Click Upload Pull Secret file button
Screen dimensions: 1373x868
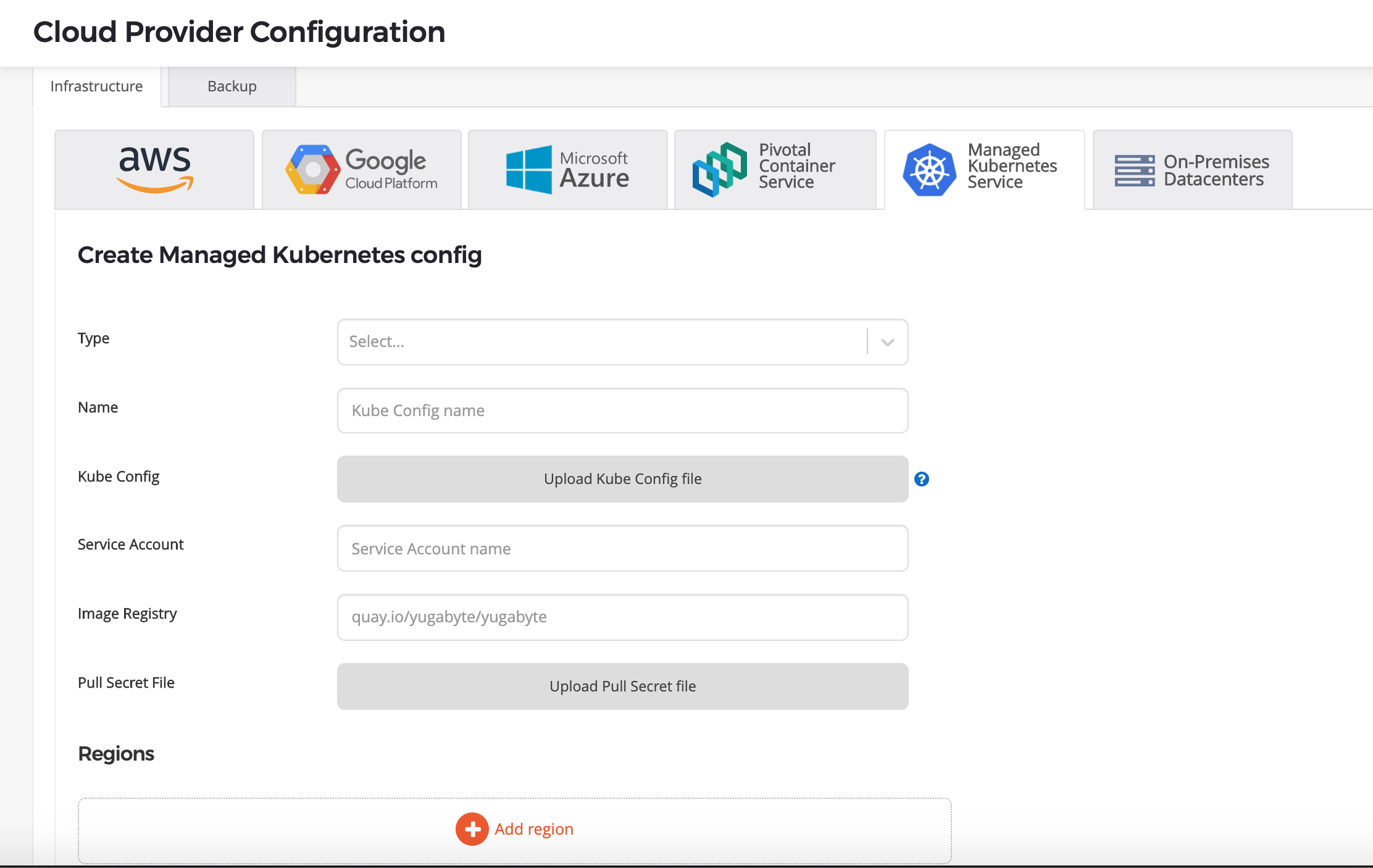[x=622, y=686]
